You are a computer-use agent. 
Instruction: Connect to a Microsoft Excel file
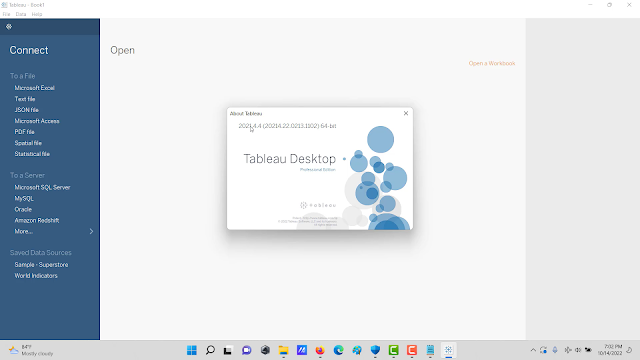point(35,88)
